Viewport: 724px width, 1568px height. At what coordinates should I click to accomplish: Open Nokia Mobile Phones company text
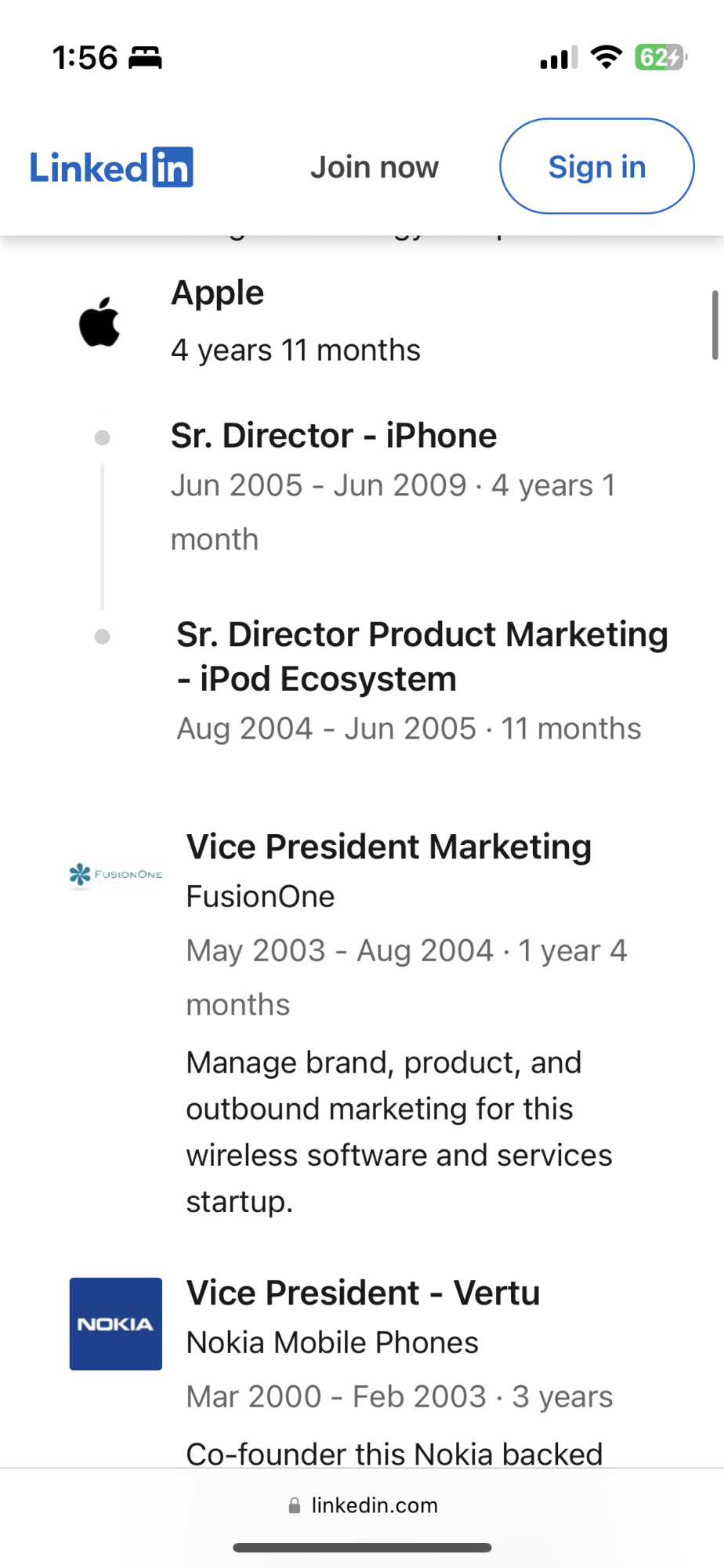click(x=332, y=1342)
